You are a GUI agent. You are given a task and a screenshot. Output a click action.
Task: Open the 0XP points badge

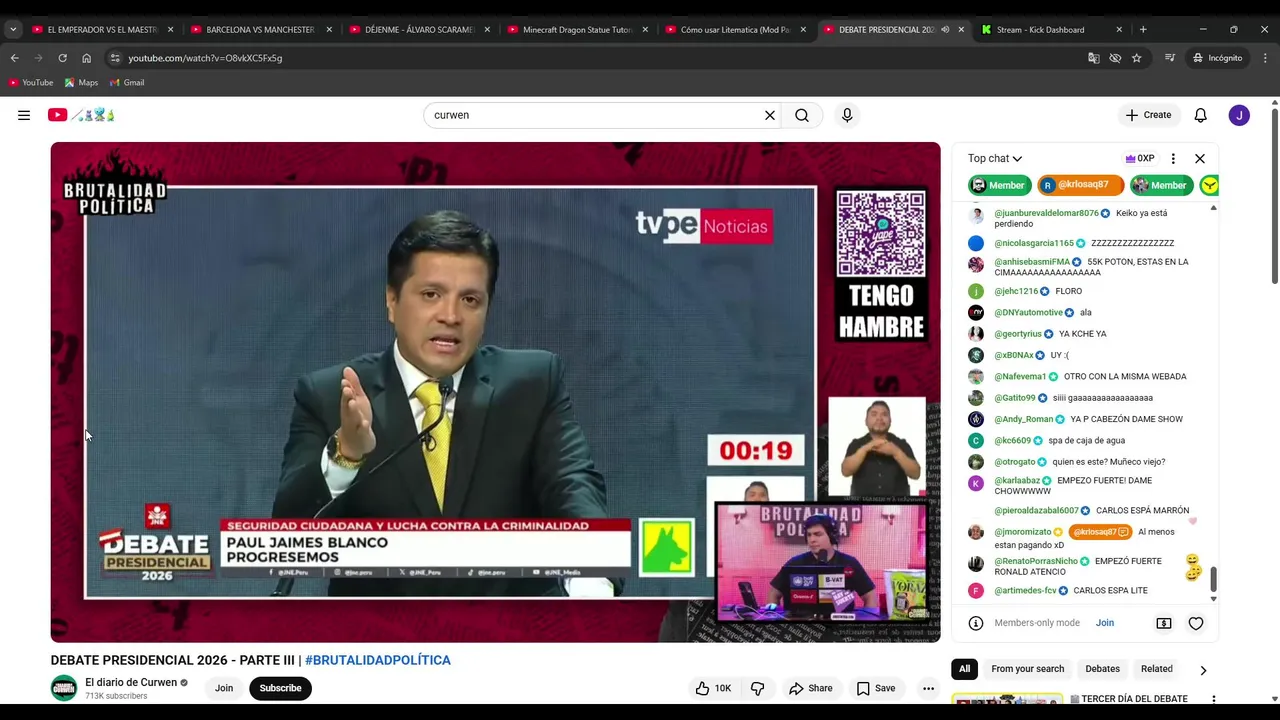[x=1140, y=158]
